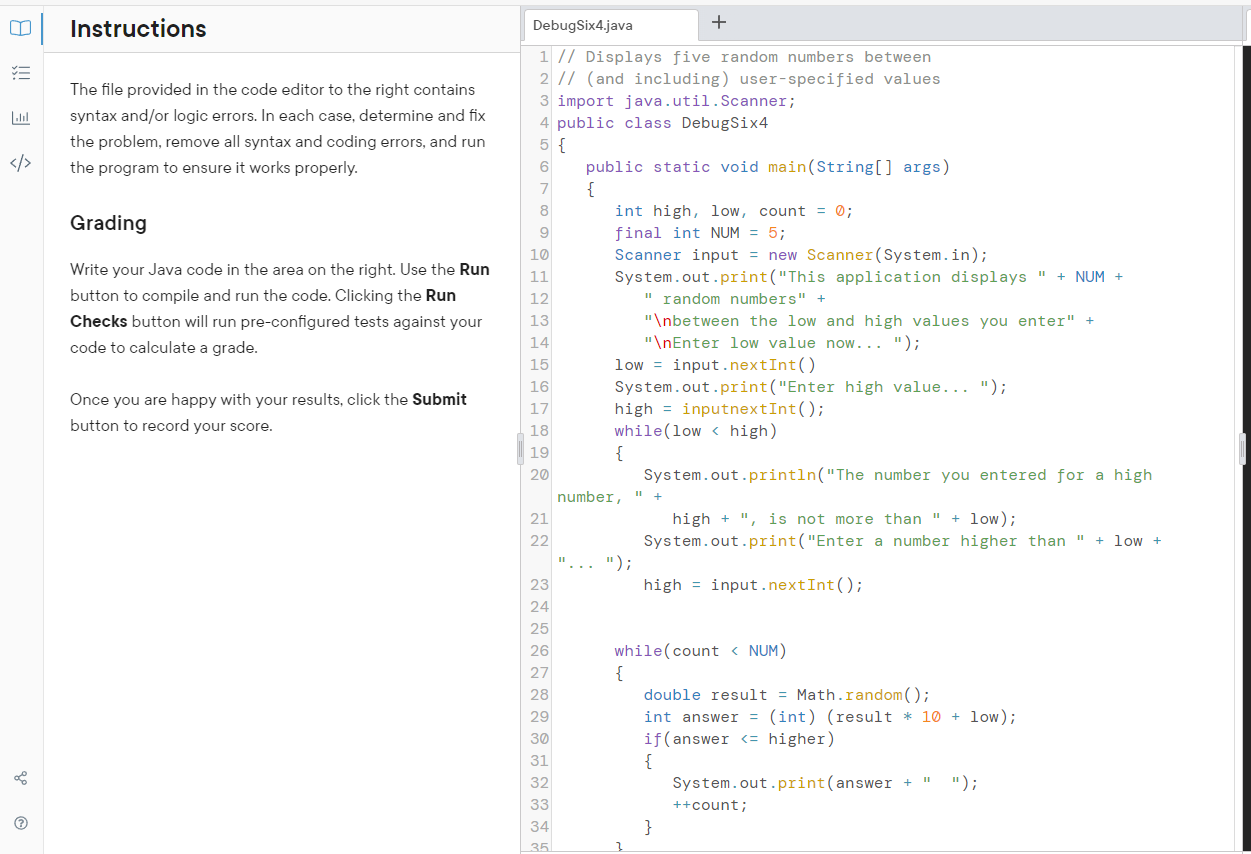The image size is (1251, 854).
Task: Click the editor's vertical scrollbar
Action: 1244,300
